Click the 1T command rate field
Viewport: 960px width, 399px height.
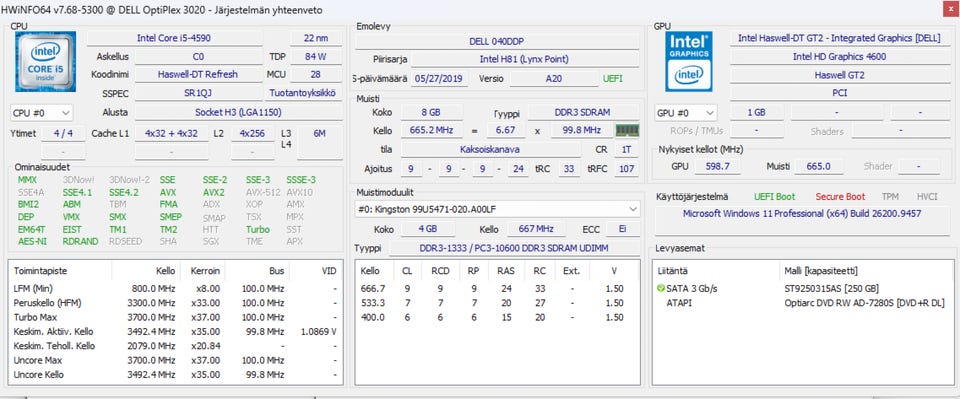(x=626, y=149)
